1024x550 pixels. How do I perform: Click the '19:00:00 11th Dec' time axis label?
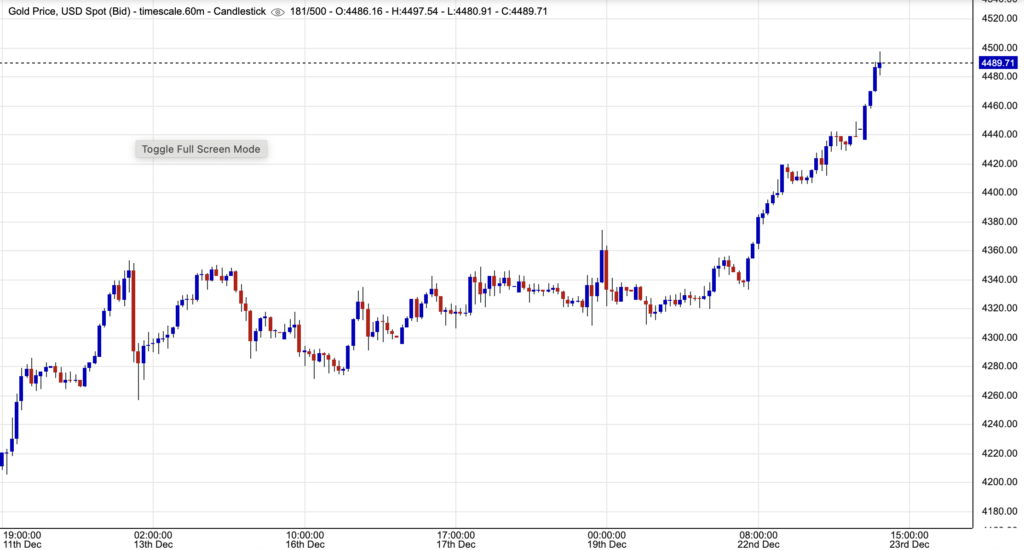(22, 540)
